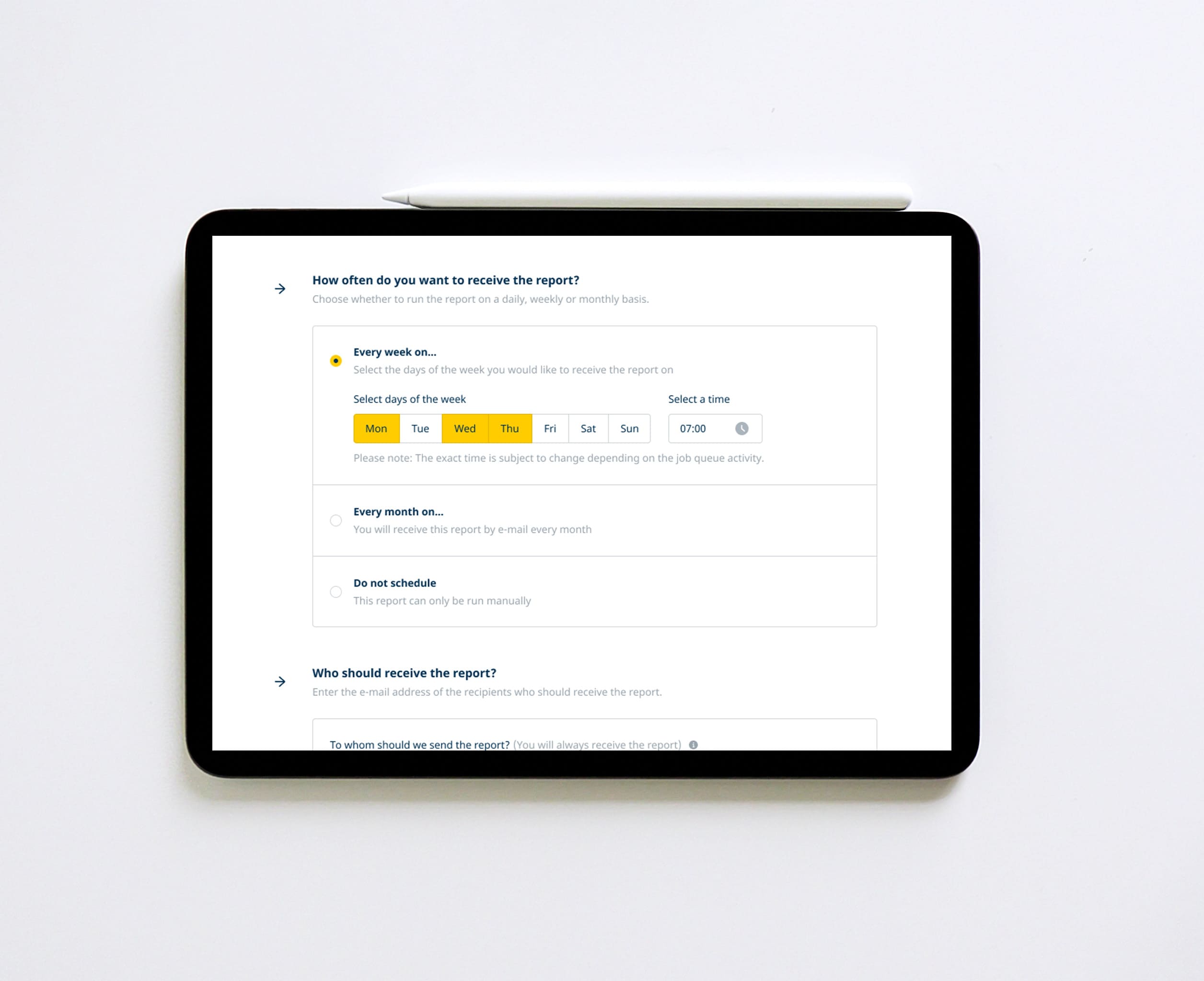
Task: Expand the Do not schedule option
Action: (335, 591)
